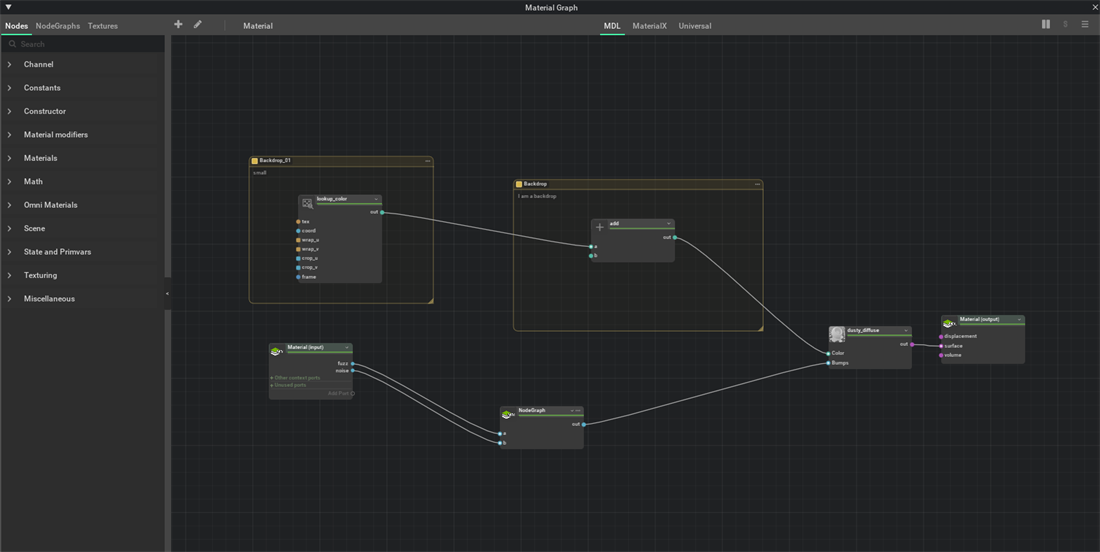Click the coord port on lookup_color
1100x552 pixels.
298,231
